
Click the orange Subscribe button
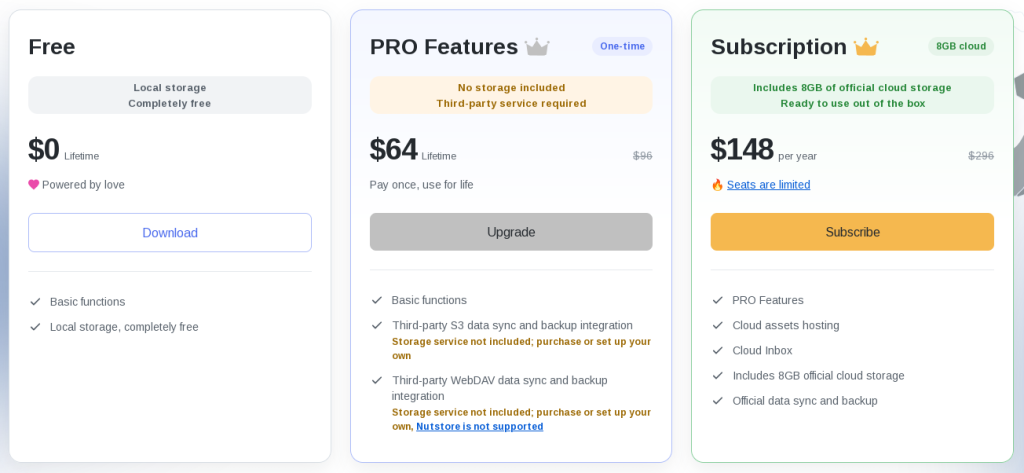tap(852, 232)
